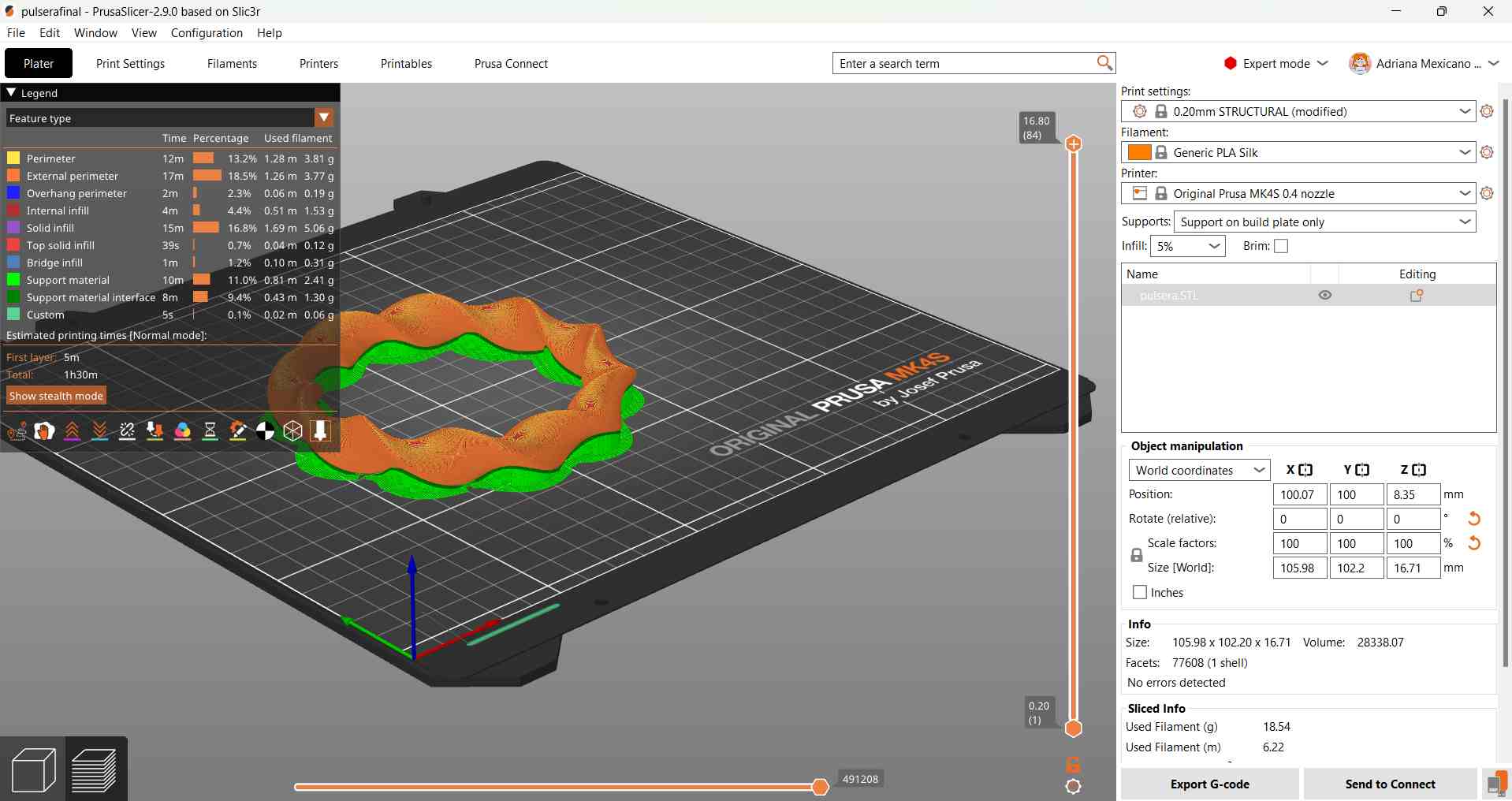Click the vertical slider lock icon

(1073, 764)
